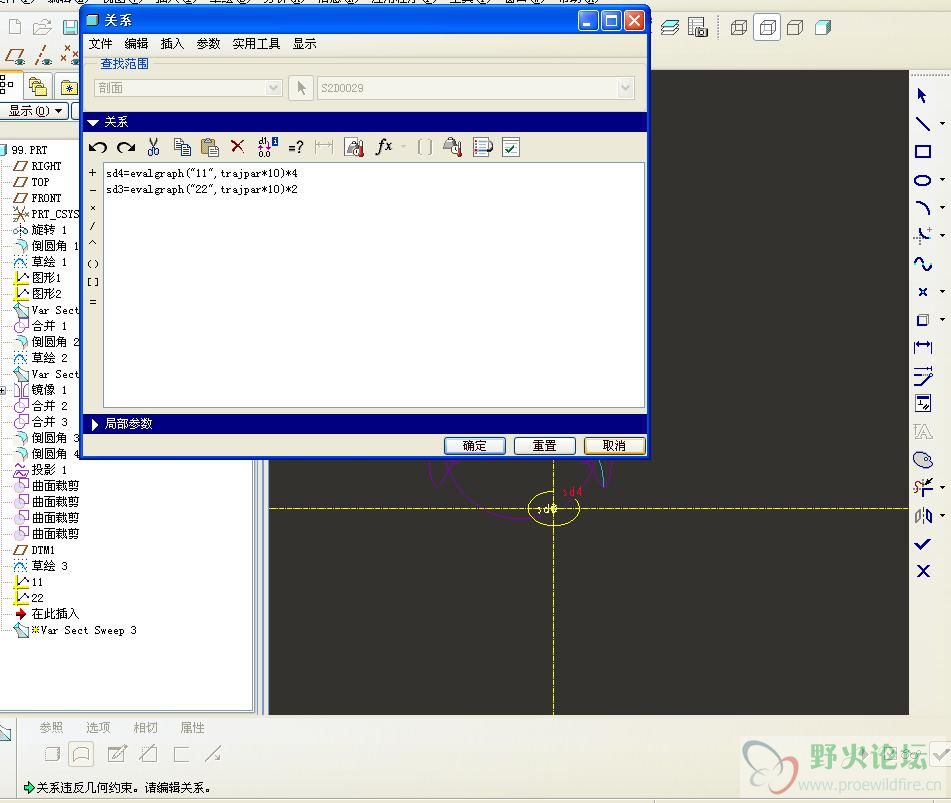Image resolution: width=951 pixels, height=803 pixels.
Task: Open the 文件 menu in relations dialog
Action: point(100,44)
